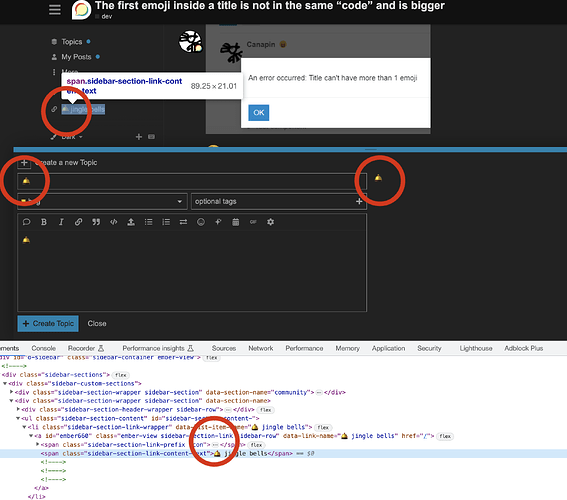The image size is (567, 500).
Task: Click the Create Topic button
Action: coord(48,324)
